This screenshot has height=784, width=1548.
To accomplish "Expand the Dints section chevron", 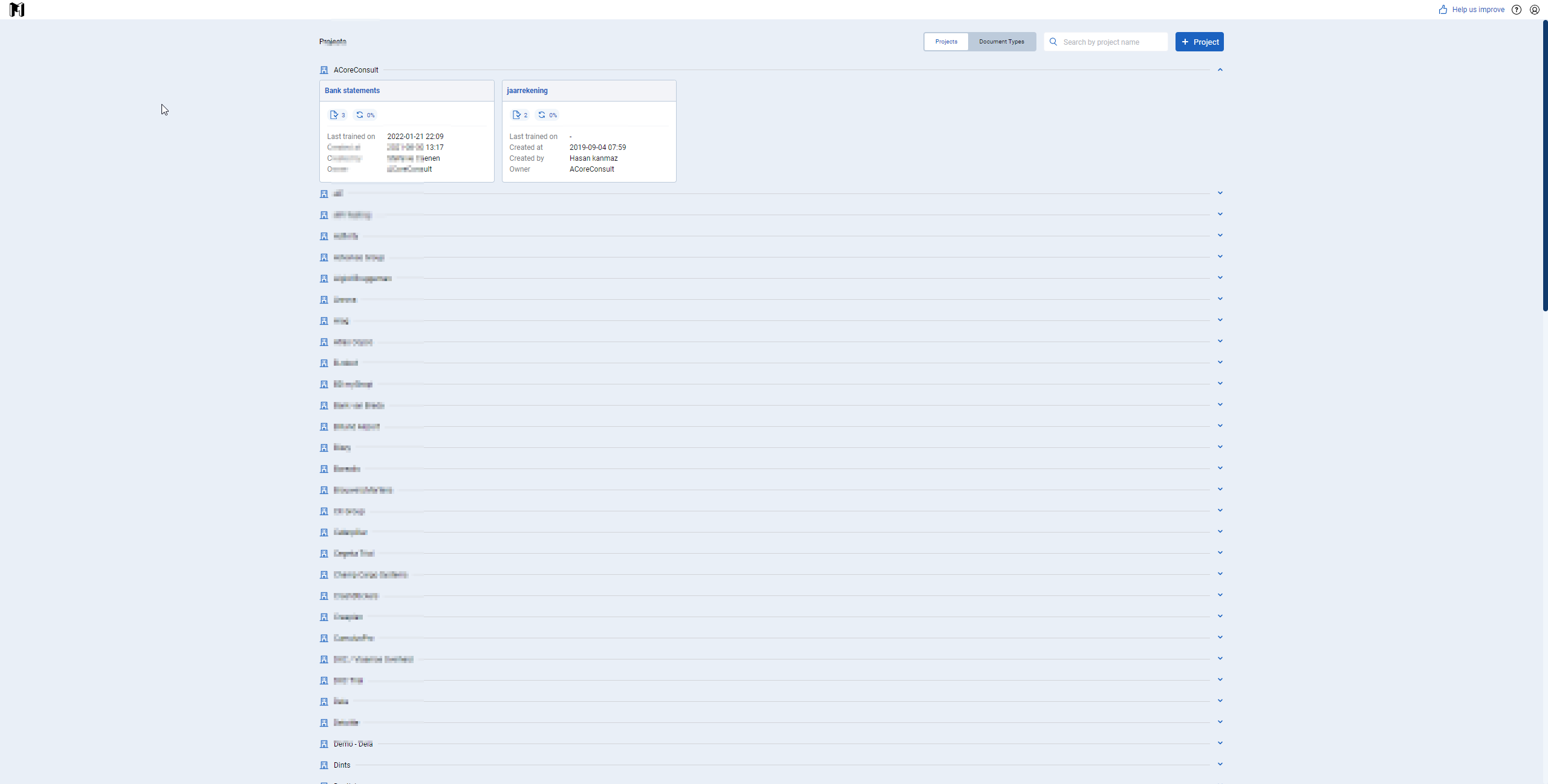I will click(x=1220, y=764).
